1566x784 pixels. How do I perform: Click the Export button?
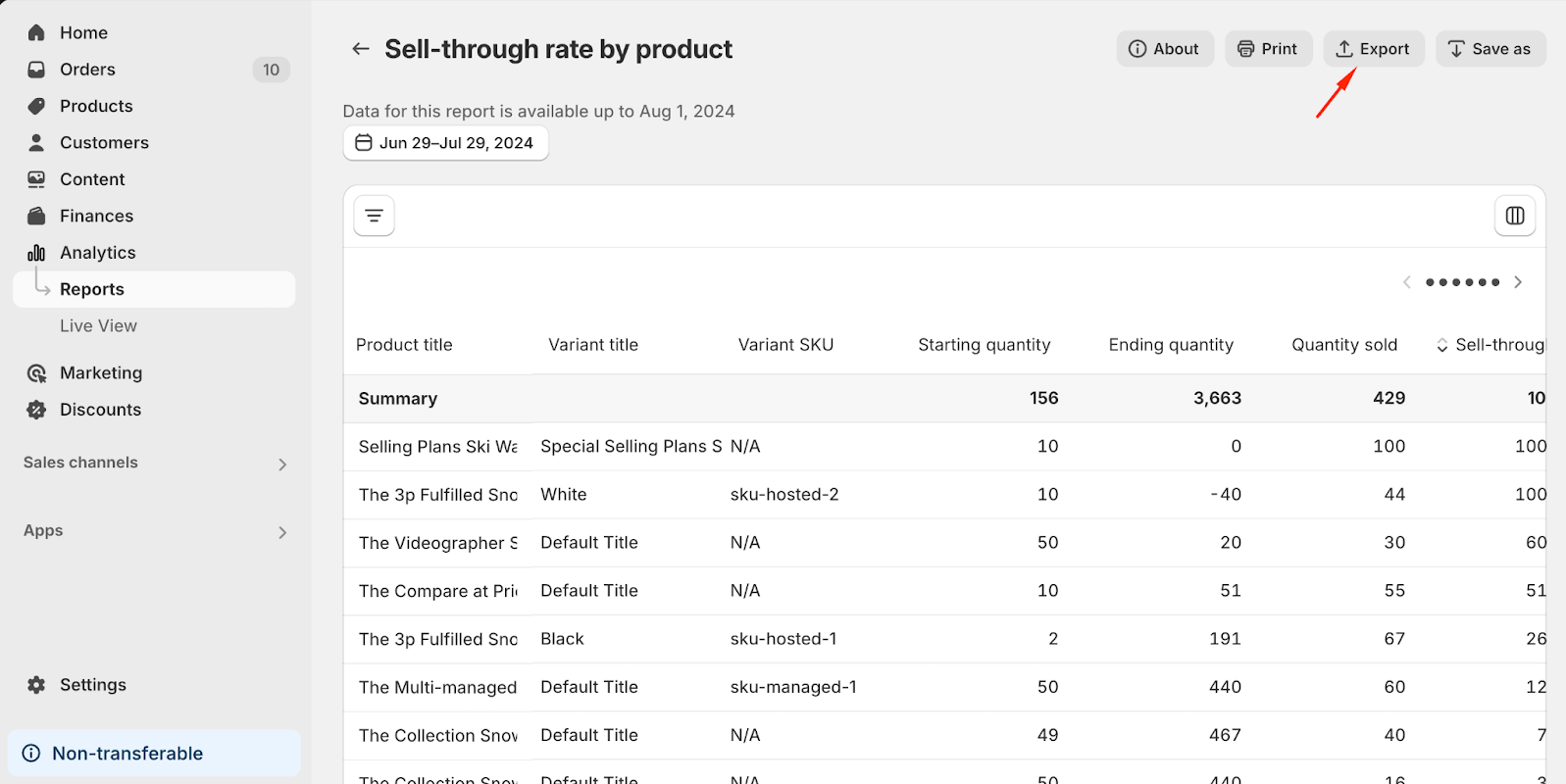1373,49
